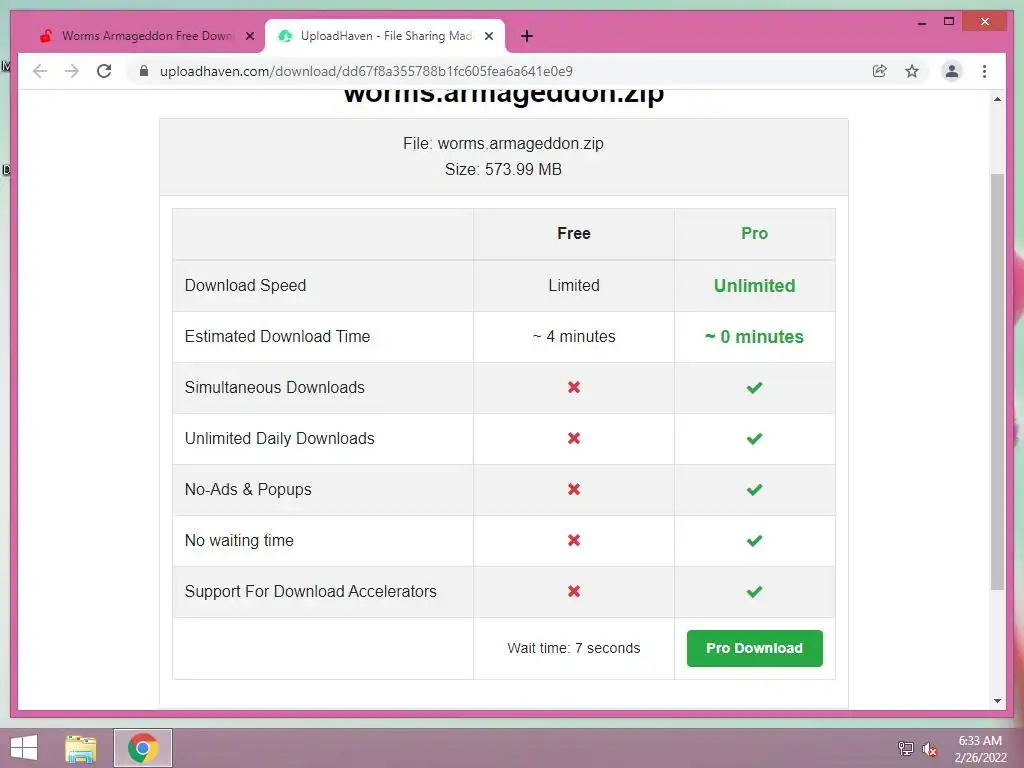Click the Limited speed cell
This screenshot has height=768, width=1024.
coord(573,285)
